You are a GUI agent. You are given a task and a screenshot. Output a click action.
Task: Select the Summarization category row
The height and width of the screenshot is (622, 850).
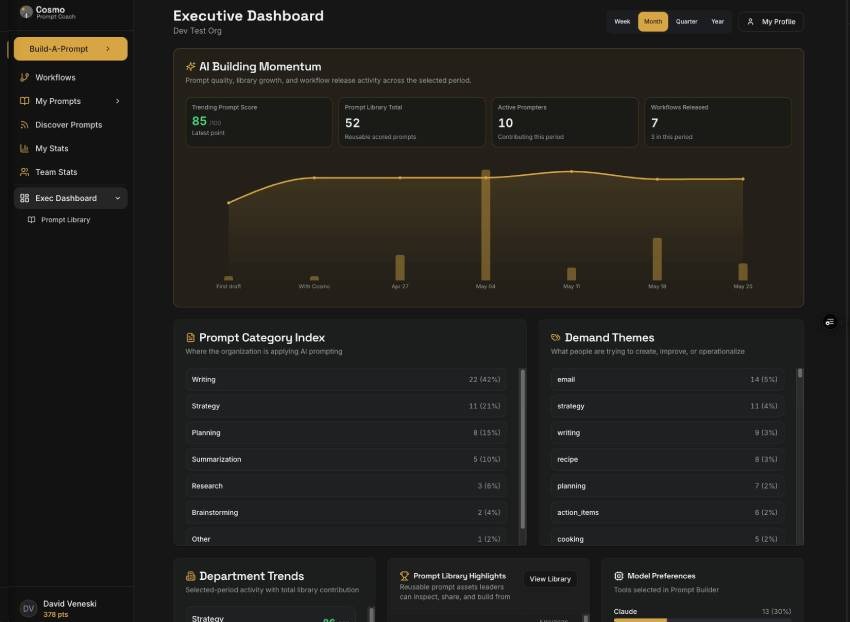pos(346,459)
